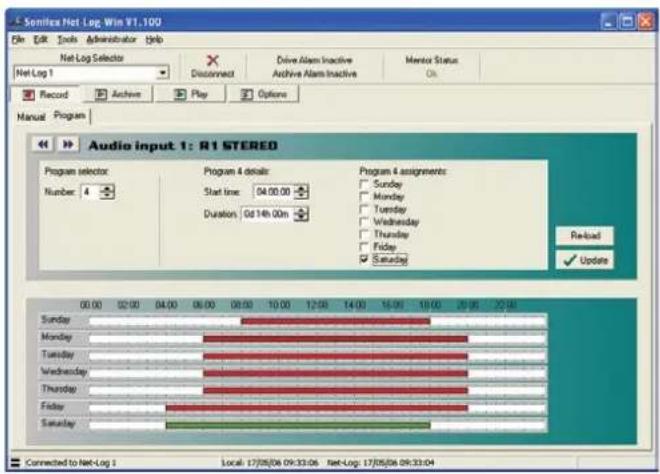Go to previous audio input with rewind arrows
Image resolution: width=660 pixels, height=474 pixels.
[43, 144]
